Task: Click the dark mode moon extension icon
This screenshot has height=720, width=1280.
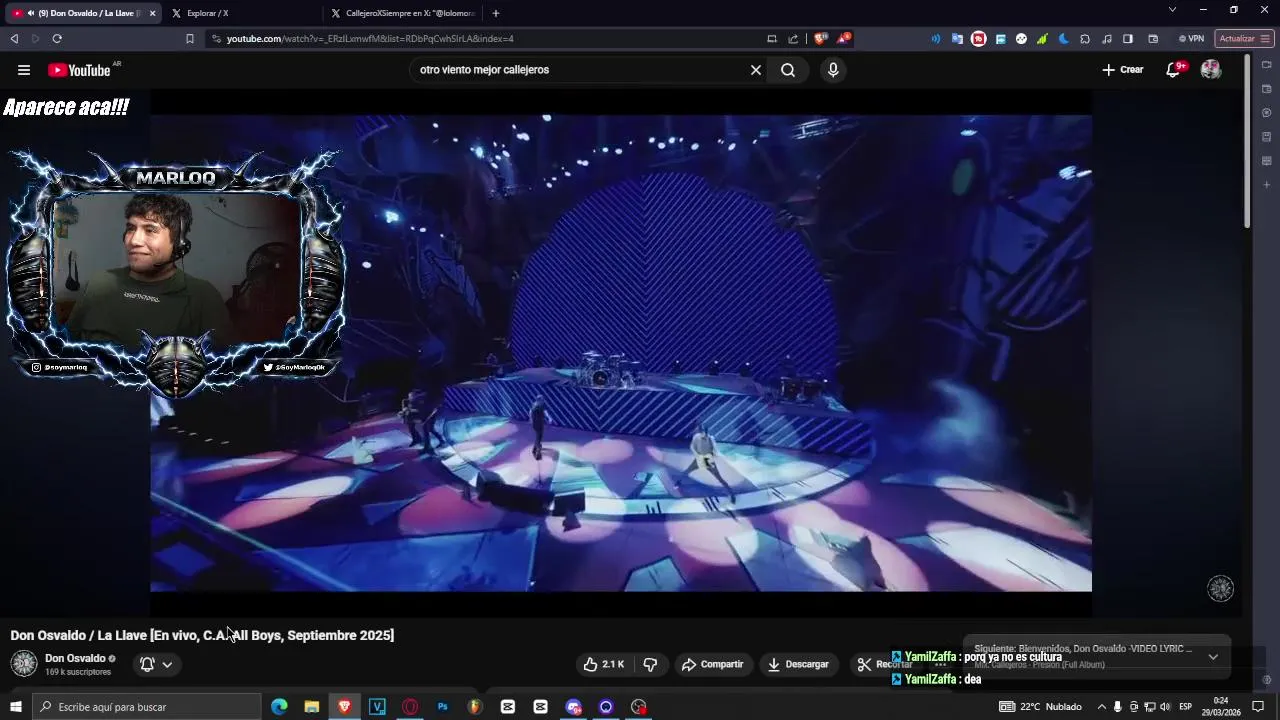Action: pyautogui.click(x=1063, y=39)
